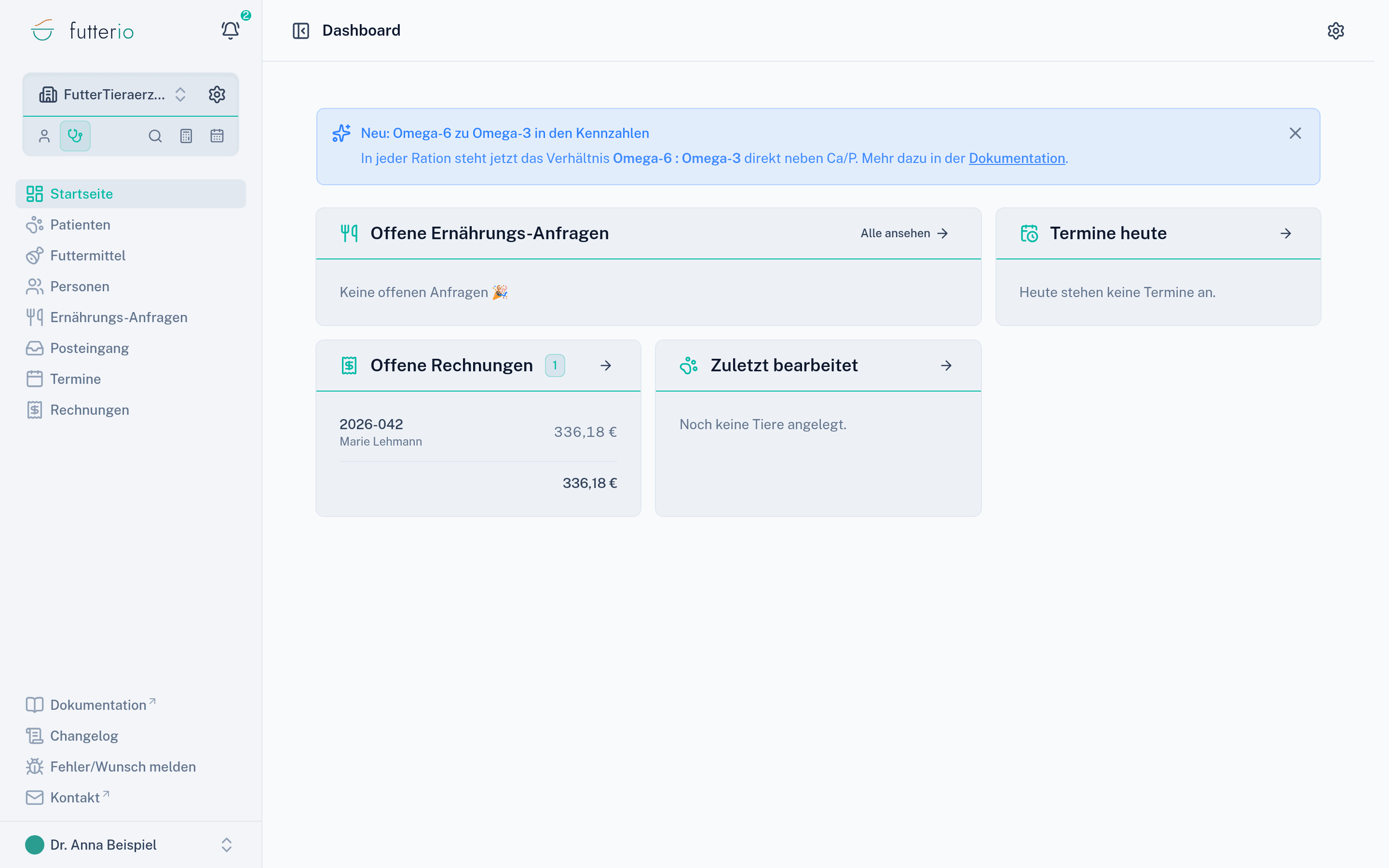Dismiss the Omega-6 announcement banner
The width and height of the screenshot is (1389, 868).
[1295, 133]
